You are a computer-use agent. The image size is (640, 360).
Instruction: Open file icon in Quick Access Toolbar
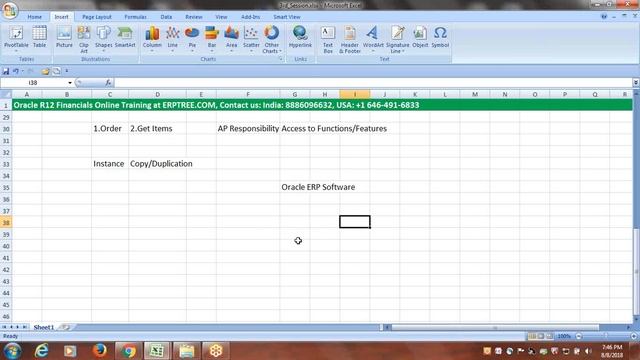pyautogui.click(x=45, y=71)
